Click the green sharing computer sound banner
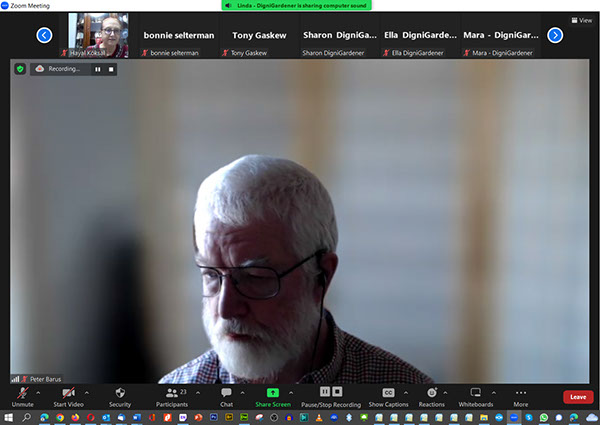 click(x=297, y=5)
